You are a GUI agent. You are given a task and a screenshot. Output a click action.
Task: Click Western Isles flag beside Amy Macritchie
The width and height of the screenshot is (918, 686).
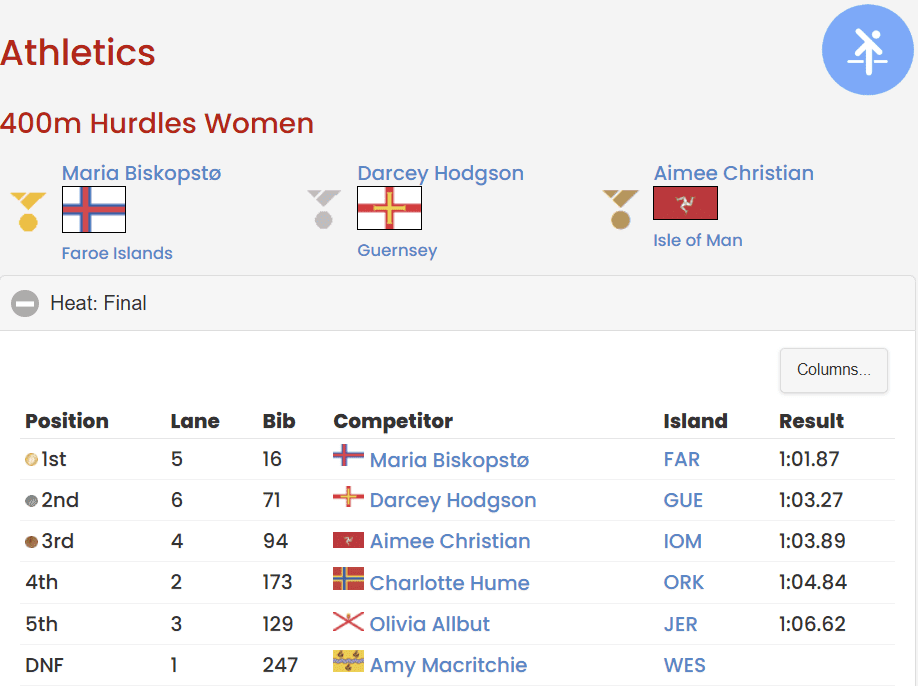(348, 663)
